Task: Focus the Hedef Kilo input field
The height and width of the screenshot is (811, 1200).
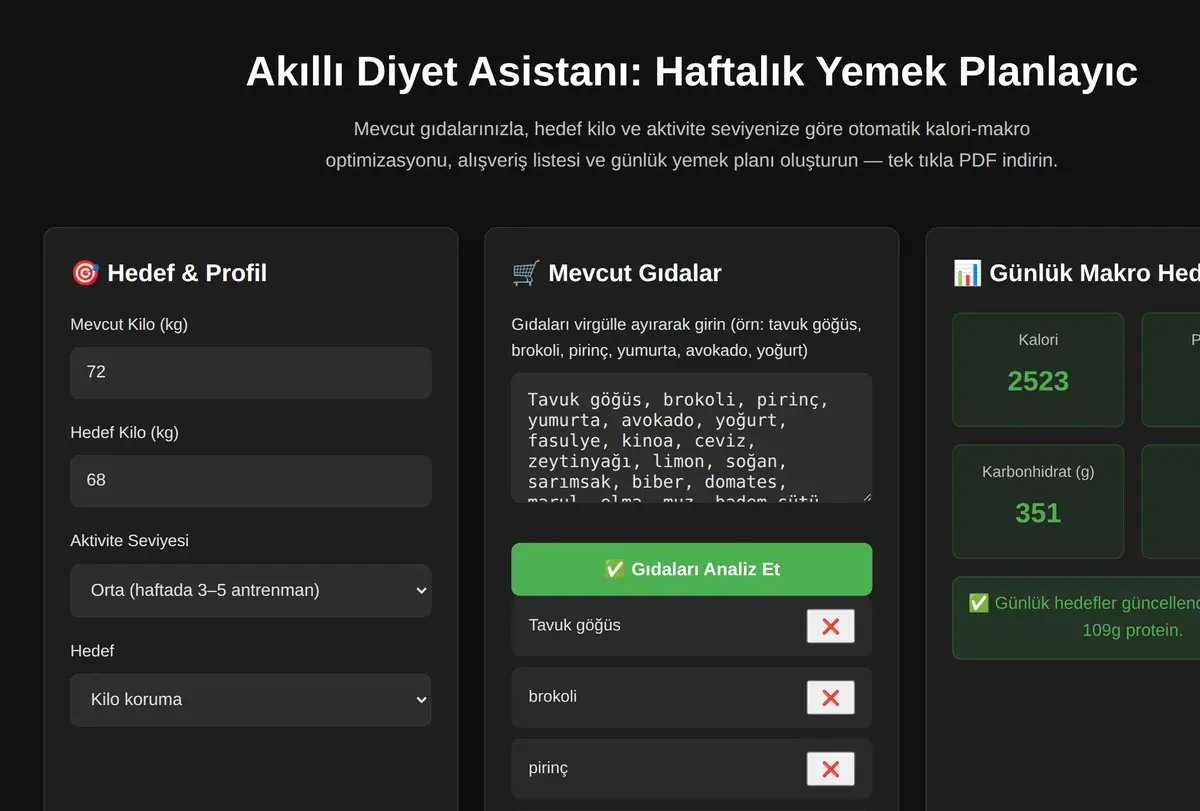Action: click(x=251, y=480)
